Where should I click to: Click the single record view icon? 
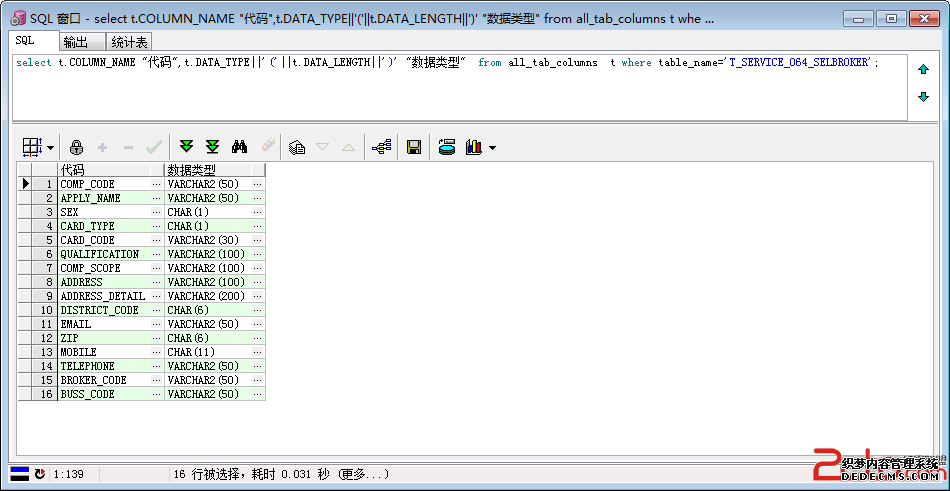(297, 147)
